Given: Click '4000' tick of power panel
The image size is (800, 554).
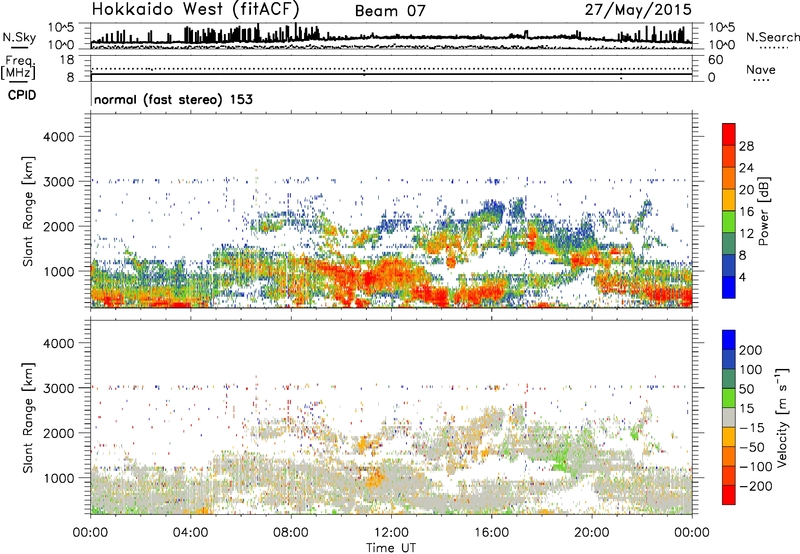Looking at the screenshot, I should [58, 137].
